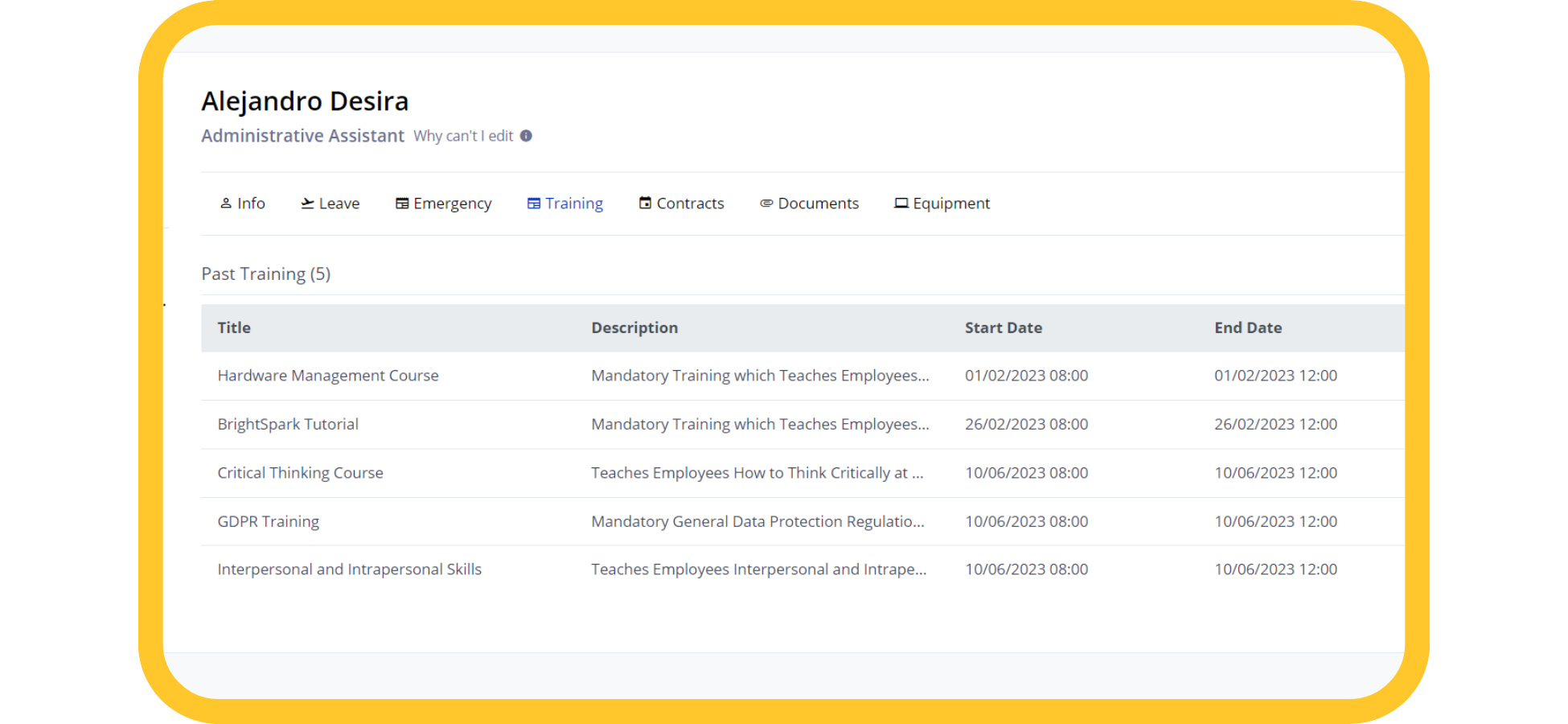Open the Leave tab
1568x724 pixels.
tap(339, 204)
